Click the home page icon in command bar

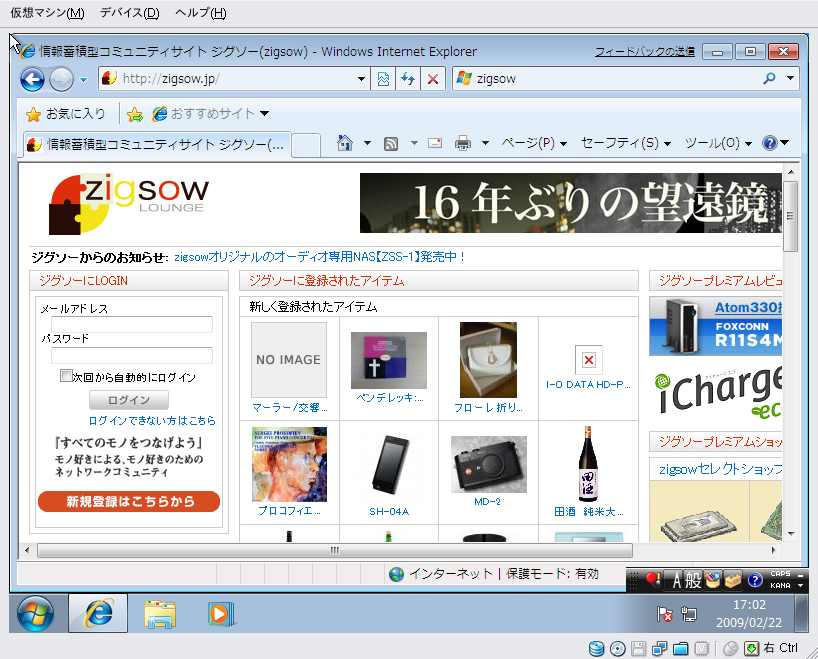(345, 143)
